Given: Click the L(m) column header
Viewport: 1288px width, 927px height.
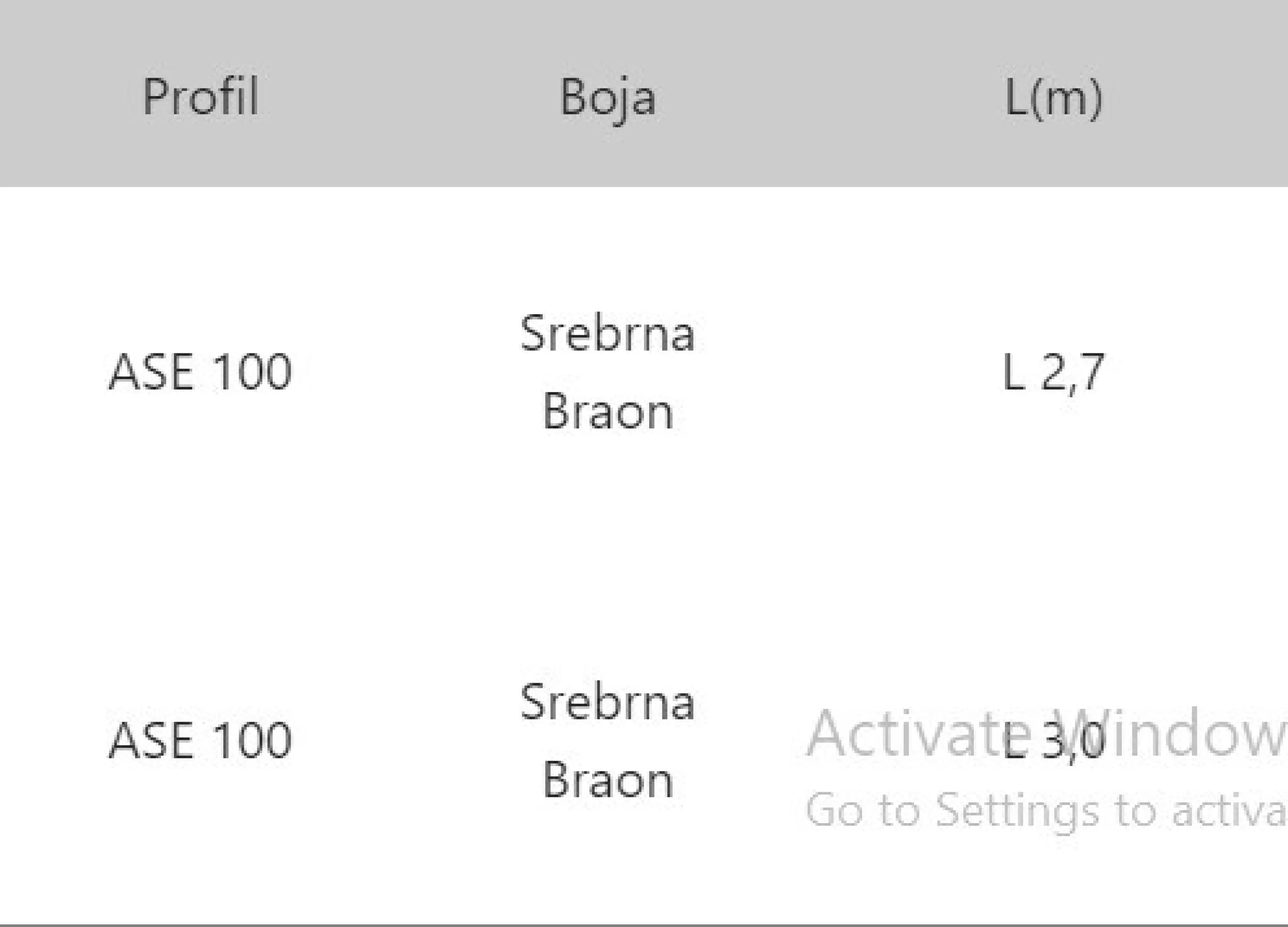Looking at the screenshot, I should click(1054, 98).
